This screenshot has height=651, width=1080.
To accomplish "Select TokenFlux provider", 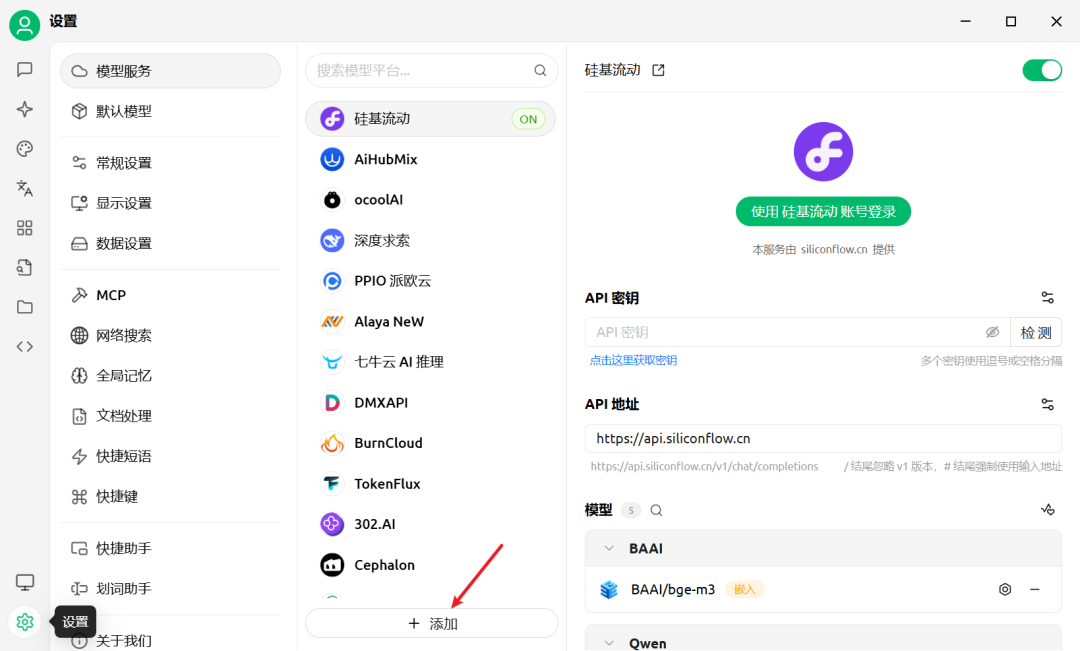I will (430, 484).
